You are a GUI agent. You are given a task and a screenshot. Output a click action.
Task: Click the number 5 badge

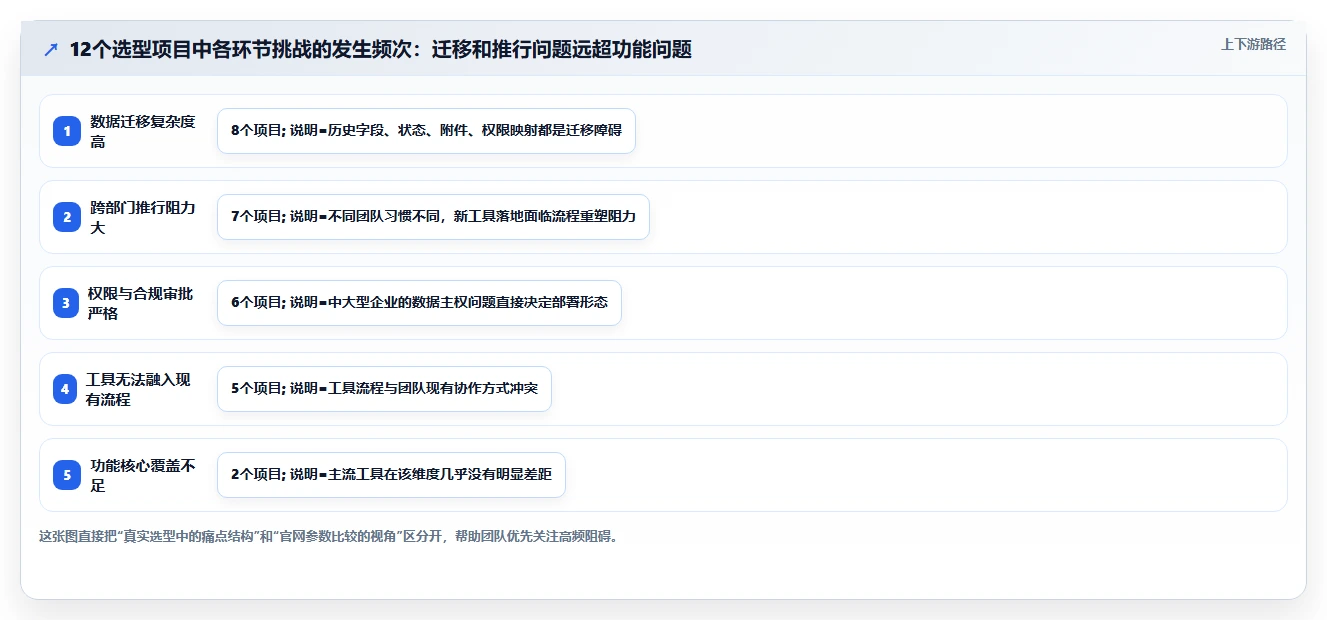pos(67,475)
